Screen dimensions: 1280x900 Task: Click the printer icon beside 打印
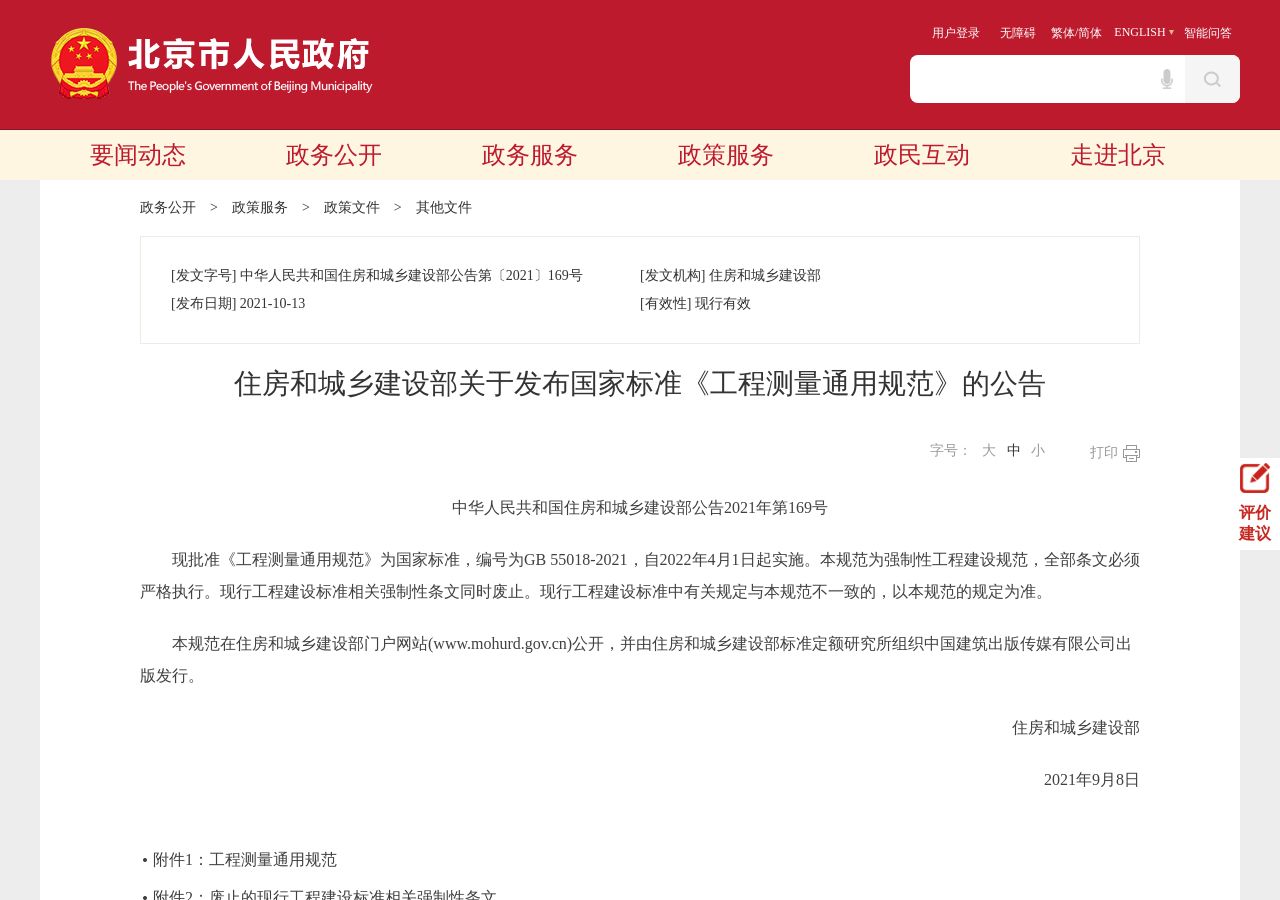(x=1131, y=453)
